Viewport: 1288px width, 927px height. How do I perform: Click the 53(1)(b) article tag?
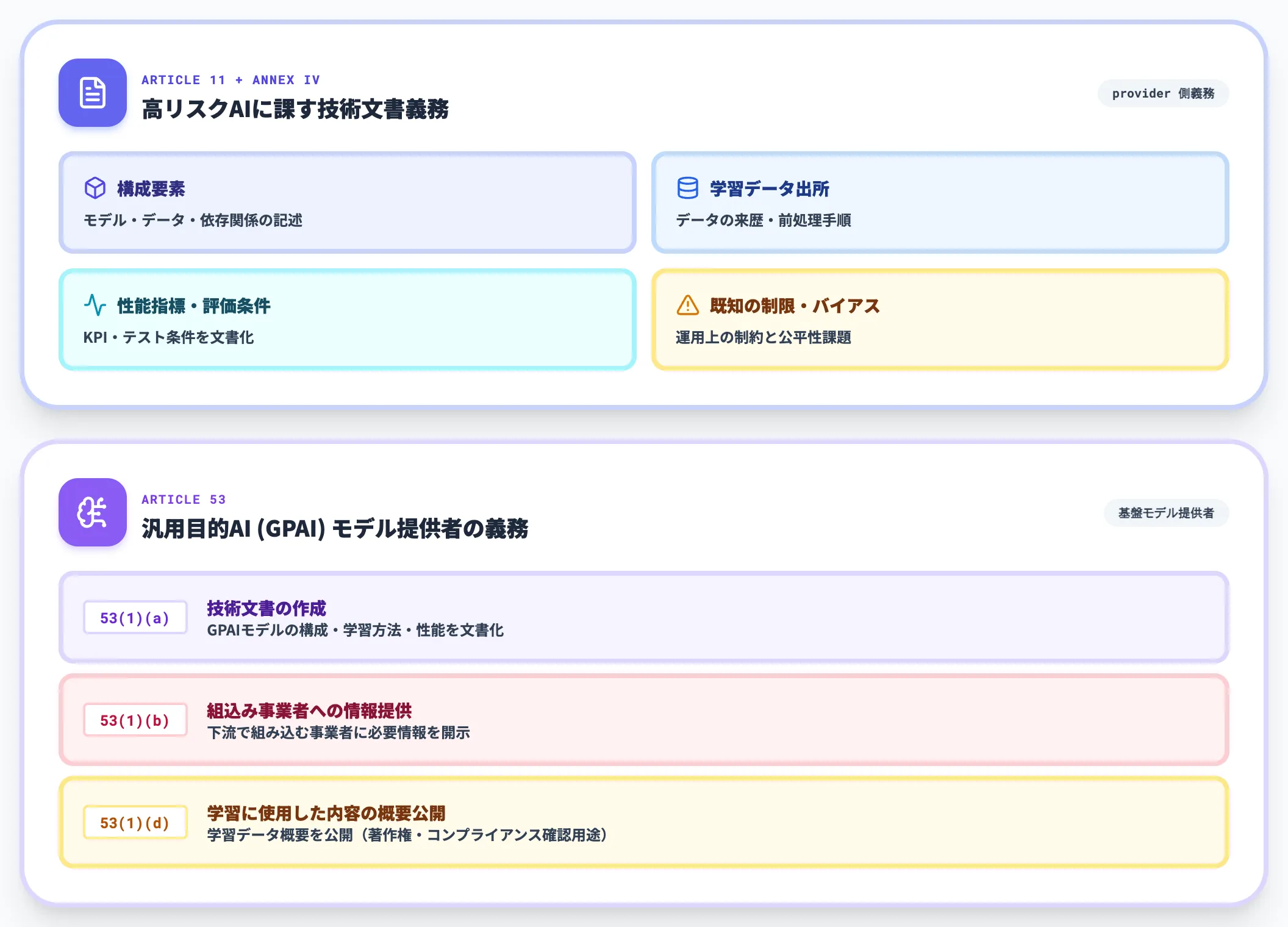tap(135, 720)
